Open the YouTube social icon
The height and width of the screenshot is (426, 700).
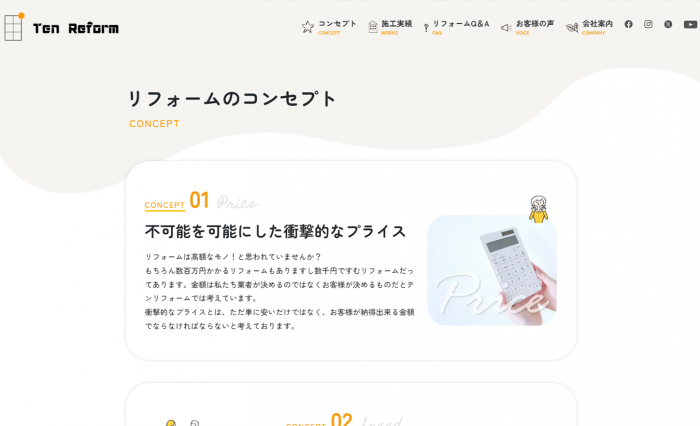pyautogui.click(x=691, y=24)
